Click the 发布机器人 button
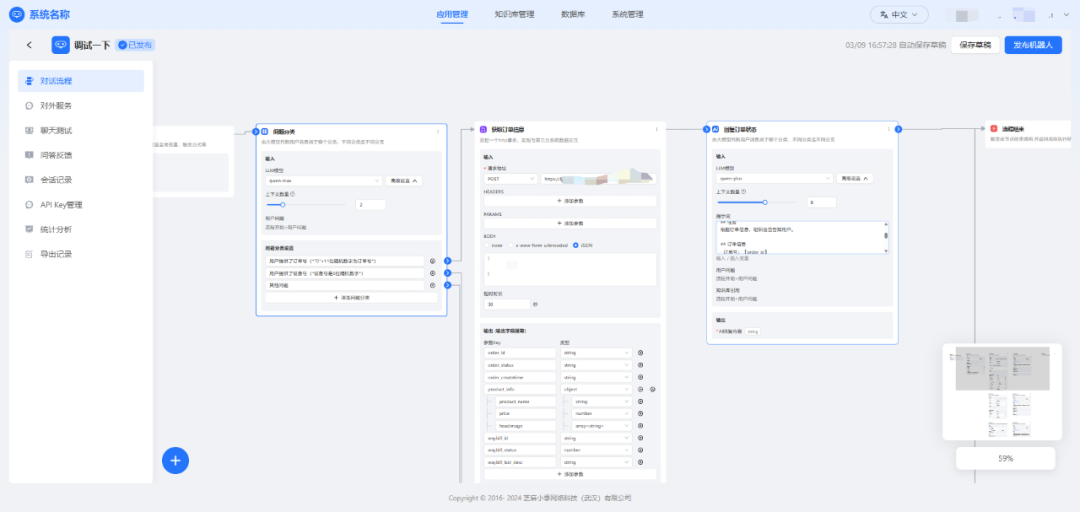Image resolution: width=1080 pixels, height=512 pixels. coord(1033,45)
